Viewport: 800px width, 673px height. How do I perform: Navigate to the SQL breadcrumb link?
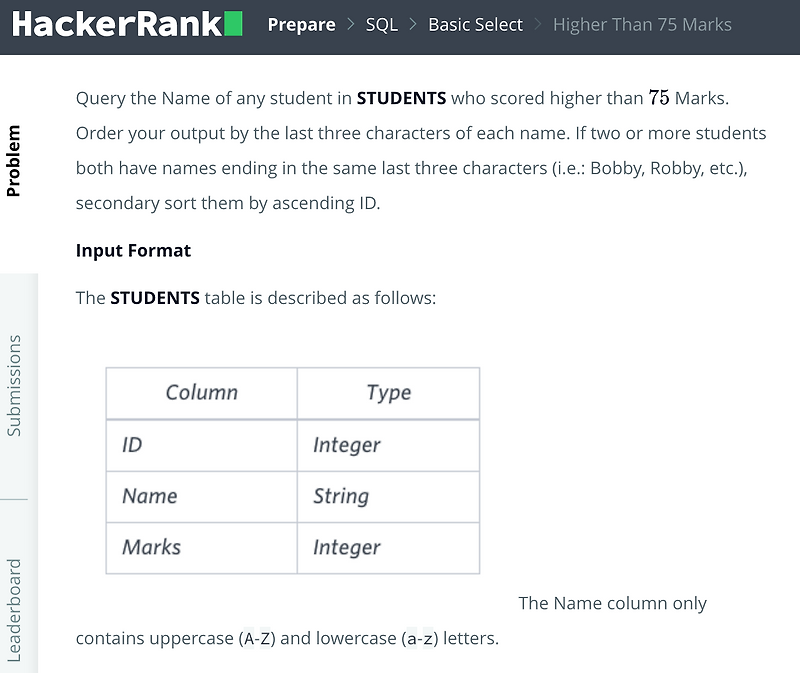(382, 24)
